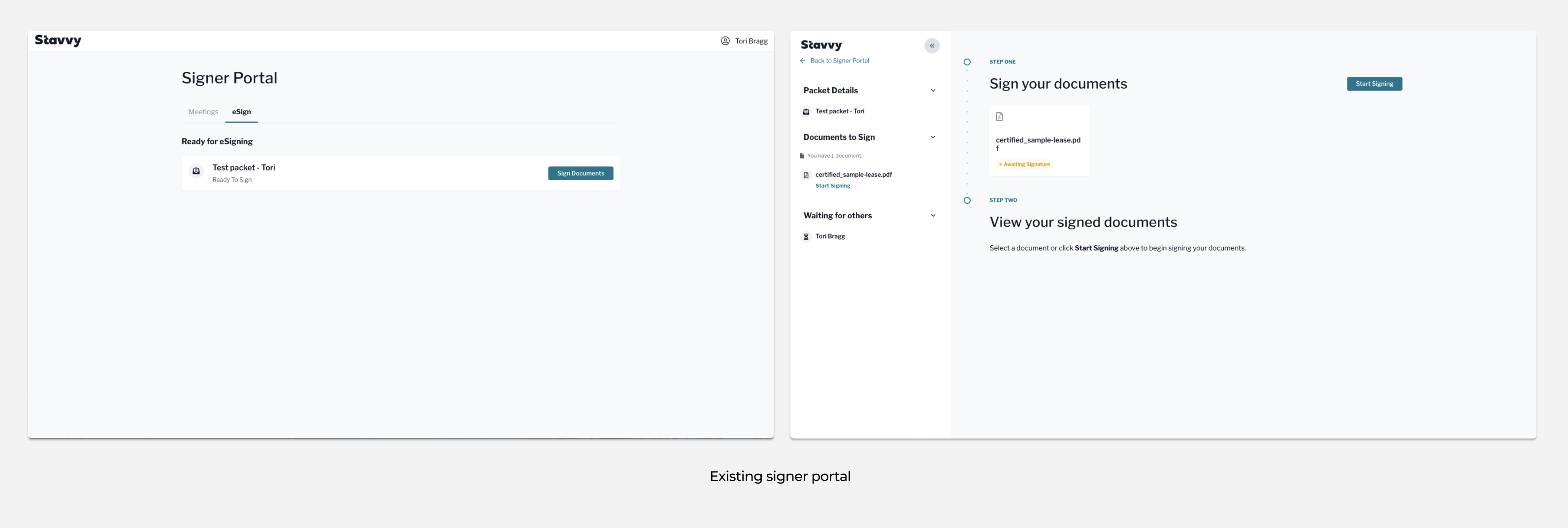Click the STEP ONE label
1568x528 pixels.
(x=1002, y=62)
